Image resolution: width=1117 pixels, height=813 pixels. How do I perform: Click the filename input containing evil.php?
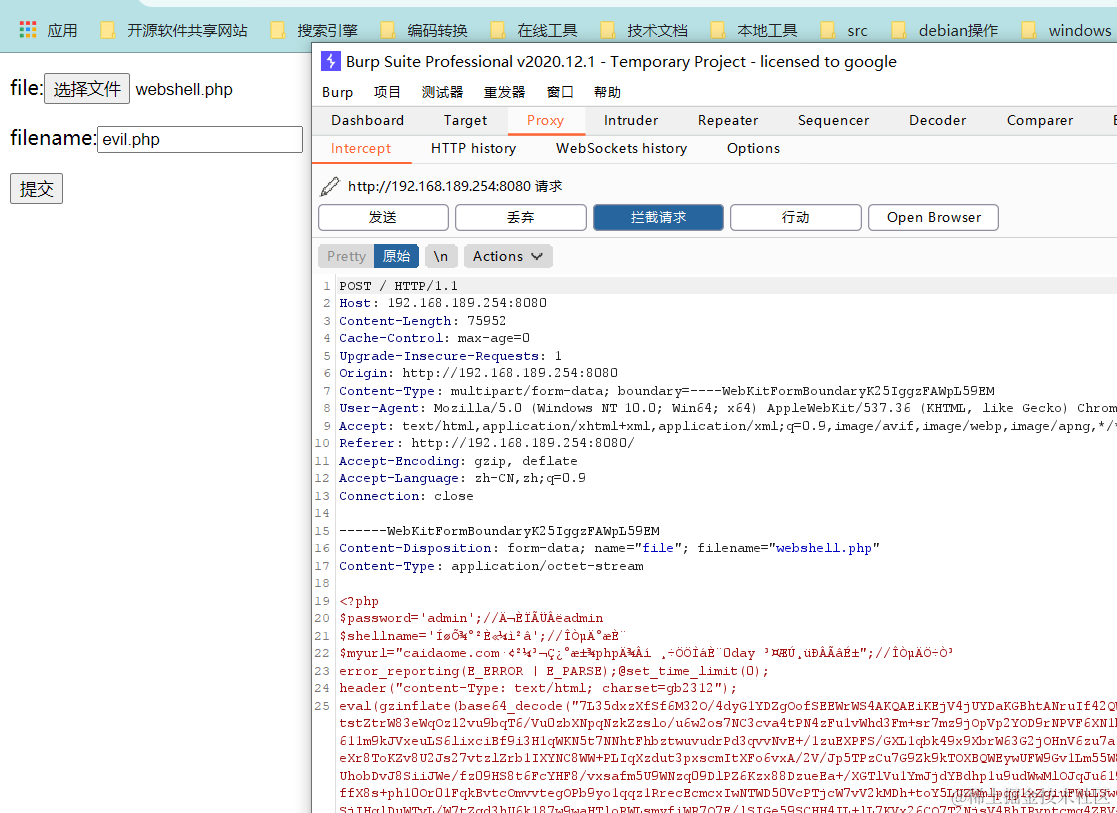coord(200,140)
